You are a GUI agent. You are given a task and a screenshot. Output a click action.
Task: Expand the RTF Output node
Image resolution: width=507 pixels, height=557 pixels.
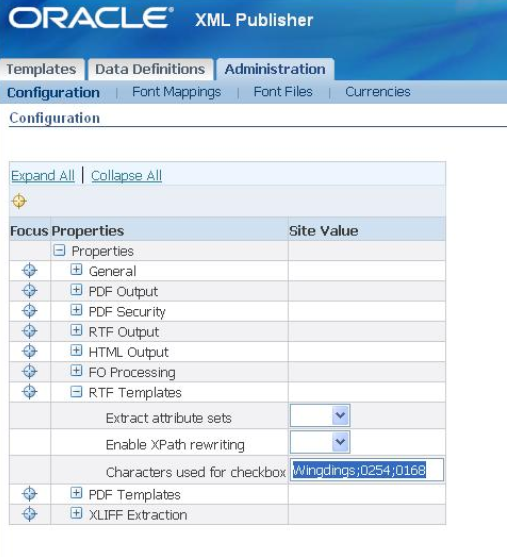76,330
